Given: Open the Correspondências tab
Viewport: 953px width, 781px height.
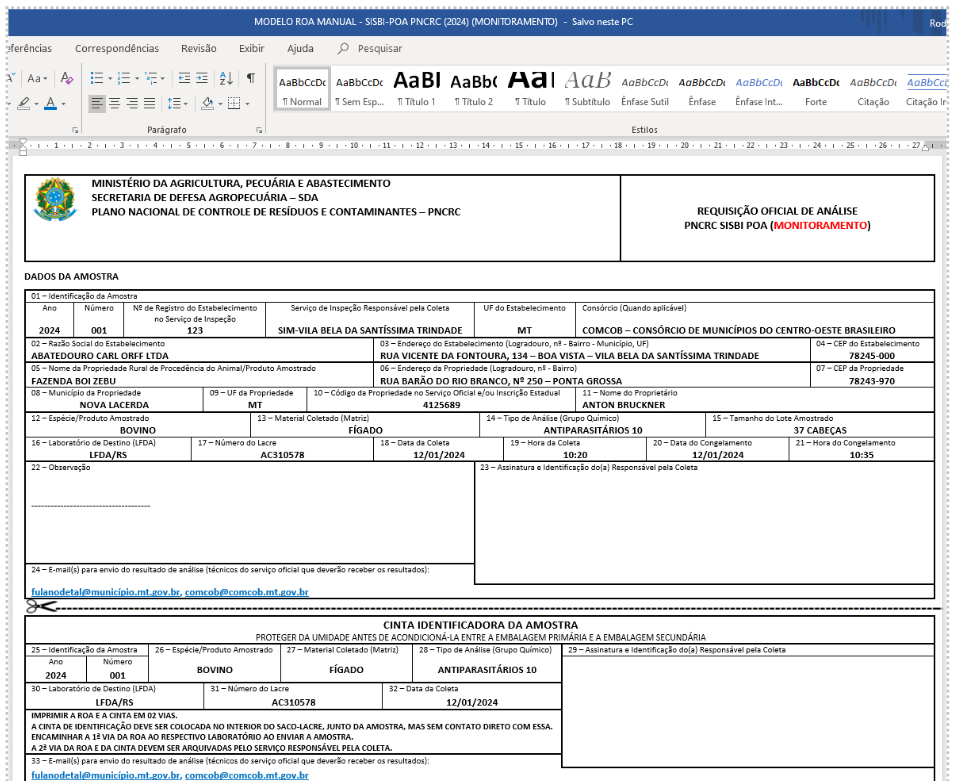Looking at the screenshot, I should coord(117,48).
